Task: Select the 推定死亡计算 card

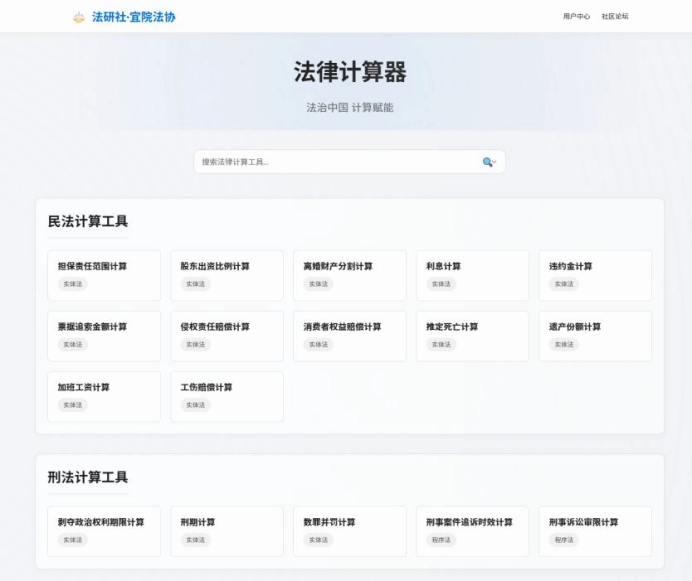Action: [472, 336]
